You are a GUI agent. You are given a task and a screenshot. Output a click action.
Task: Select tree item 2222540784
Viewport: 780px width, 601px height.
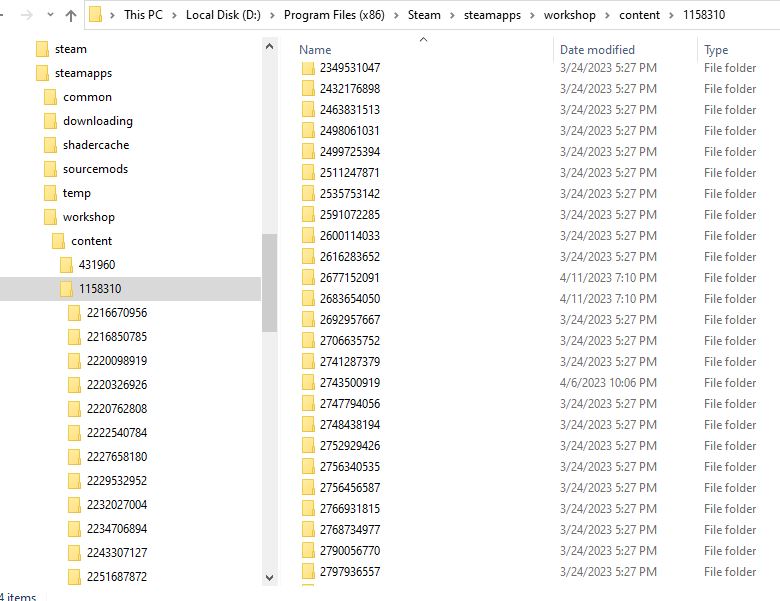116,432
